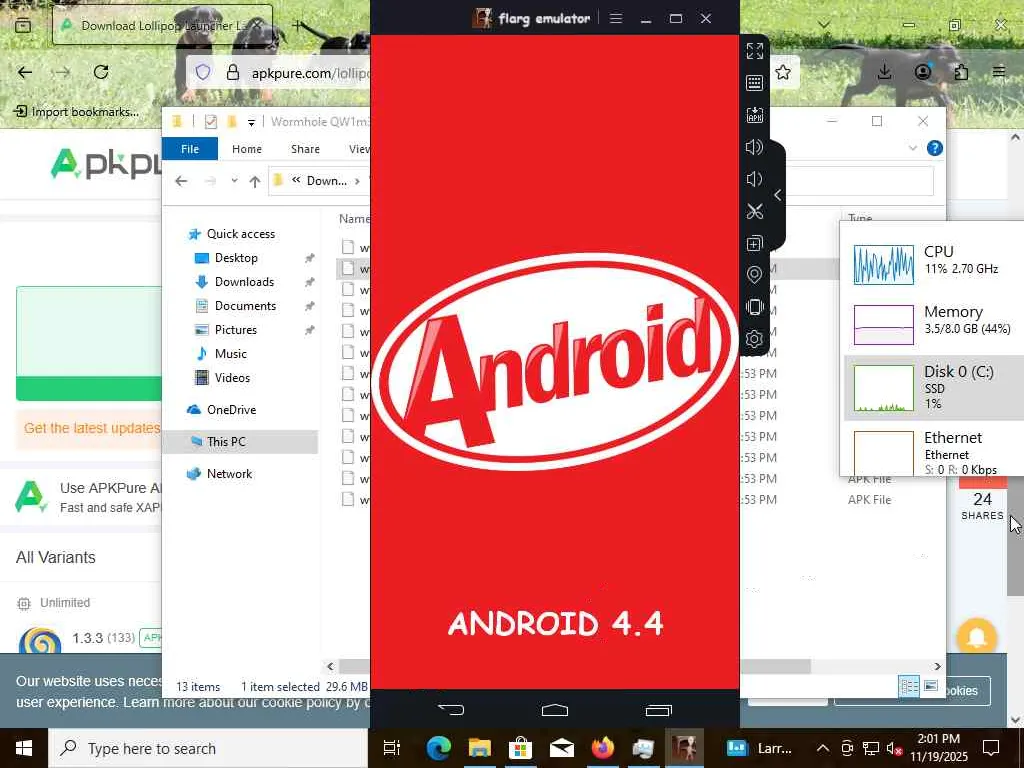Open the flarg emulator hamburger menu

(615, 18)
